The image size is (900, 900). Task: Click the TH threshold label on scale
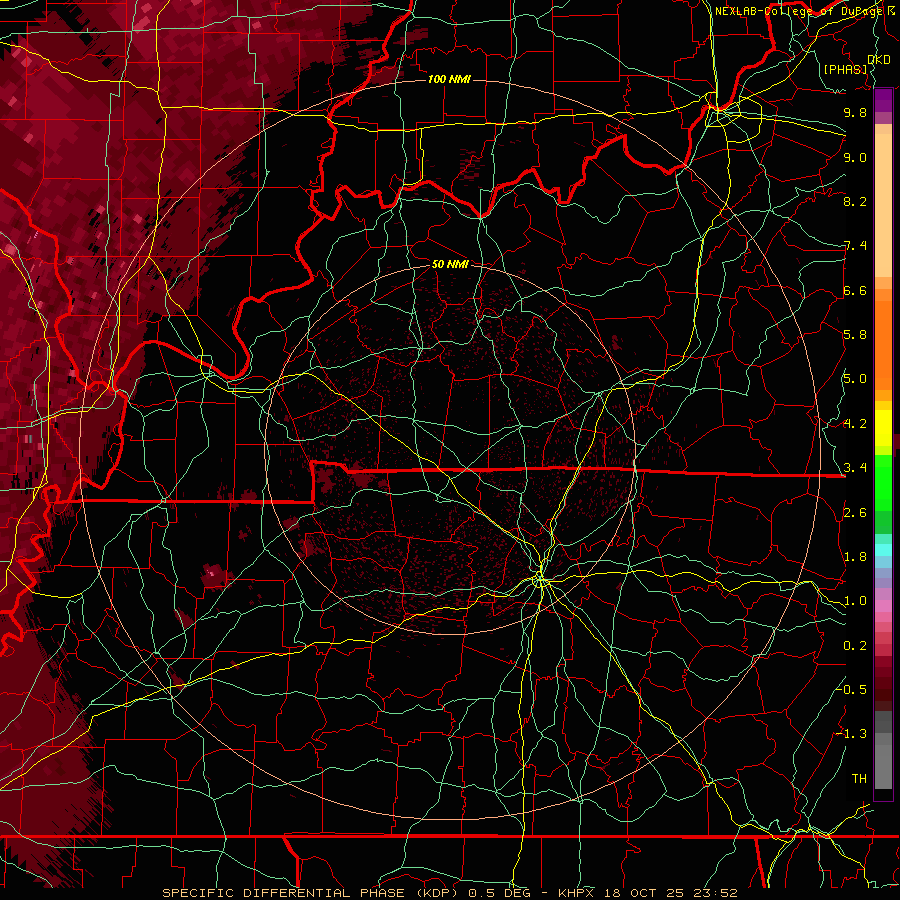tap(859, 779)
